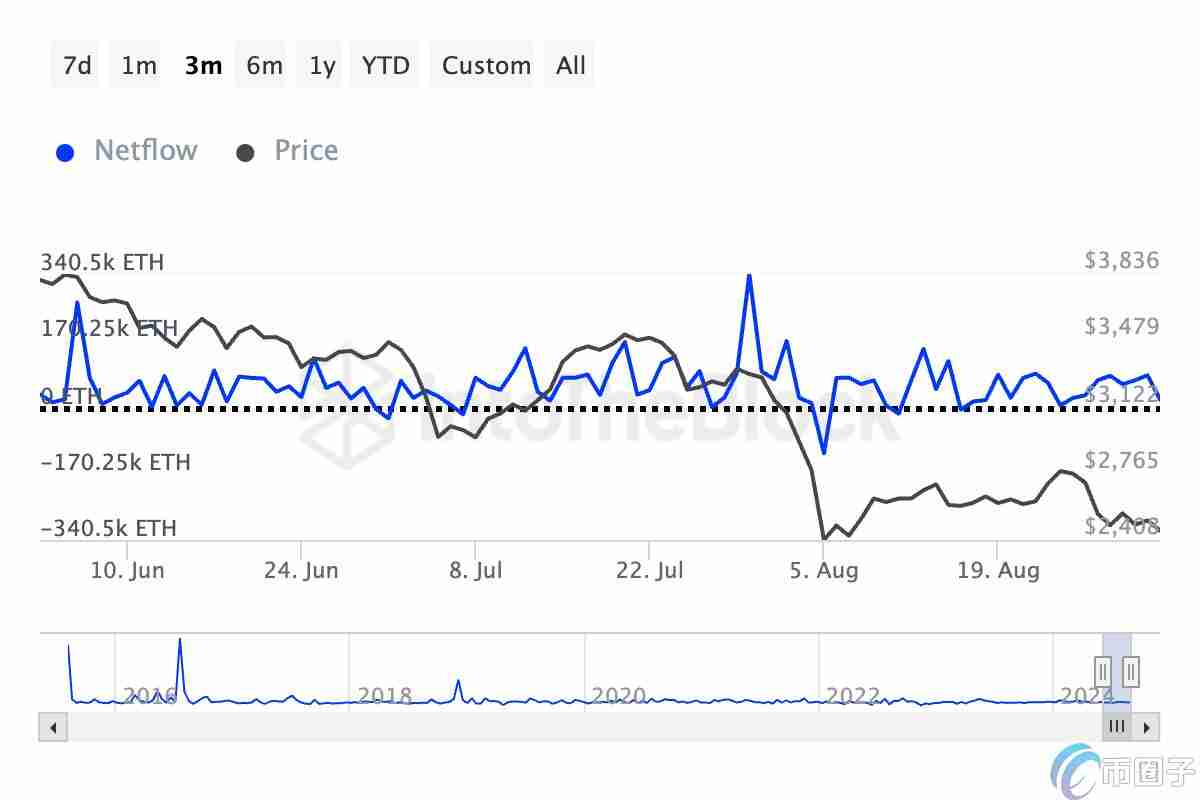Screen dimensions: 1200x800
Task: Select the YTD range option
Action: (386, 66)
